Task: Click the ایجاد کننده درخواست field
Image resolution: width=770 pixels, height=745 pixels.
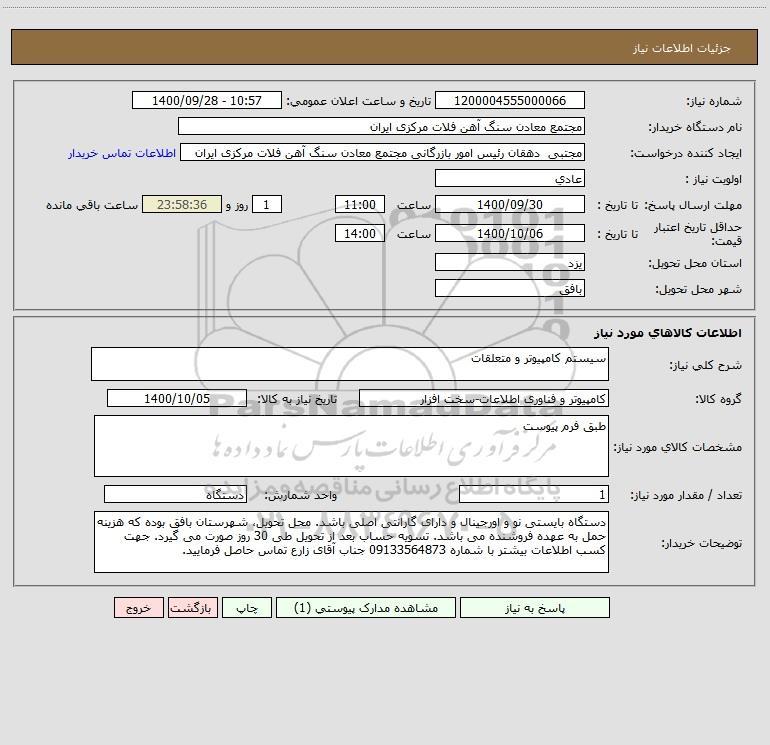Action: 383,152
